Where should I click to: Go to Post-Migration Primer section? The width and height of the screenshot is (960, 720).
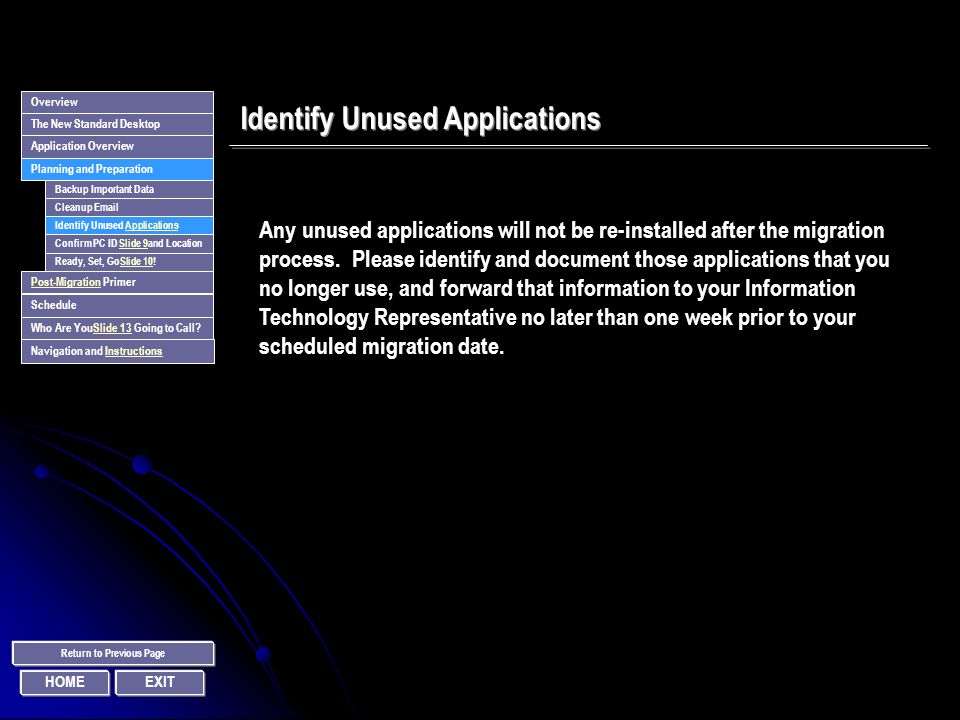tap(118, 282)
